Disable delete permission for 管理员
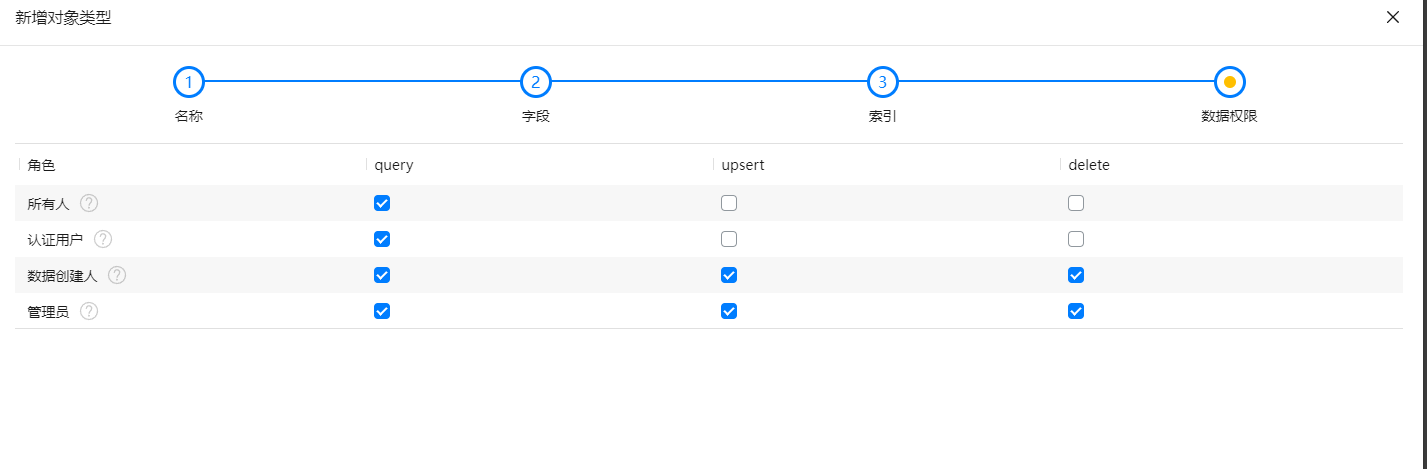Image resolution: width=1427 pixels, height=469 pixels. [1076, 311]
